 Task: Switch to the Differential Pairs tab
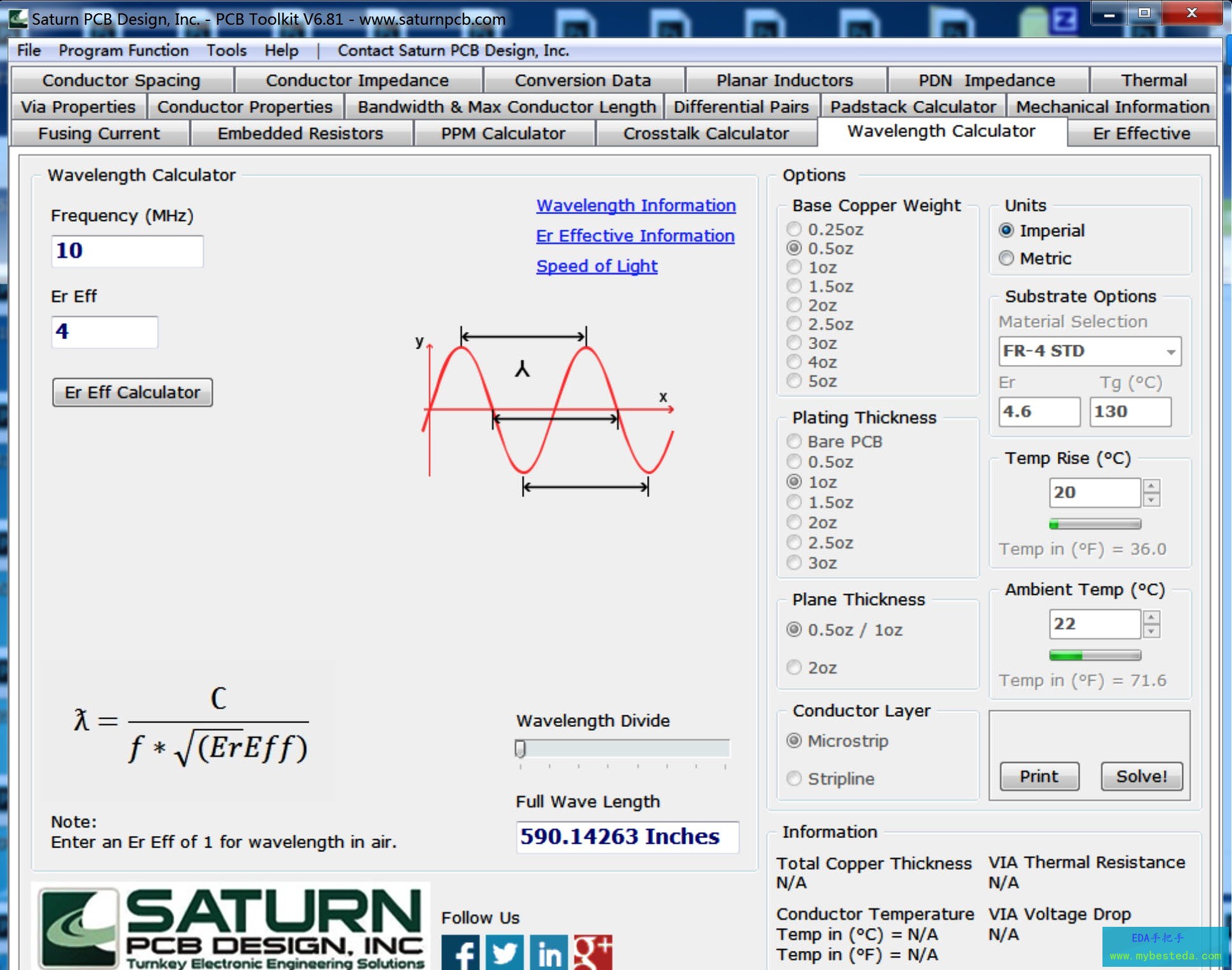[741, 107]
